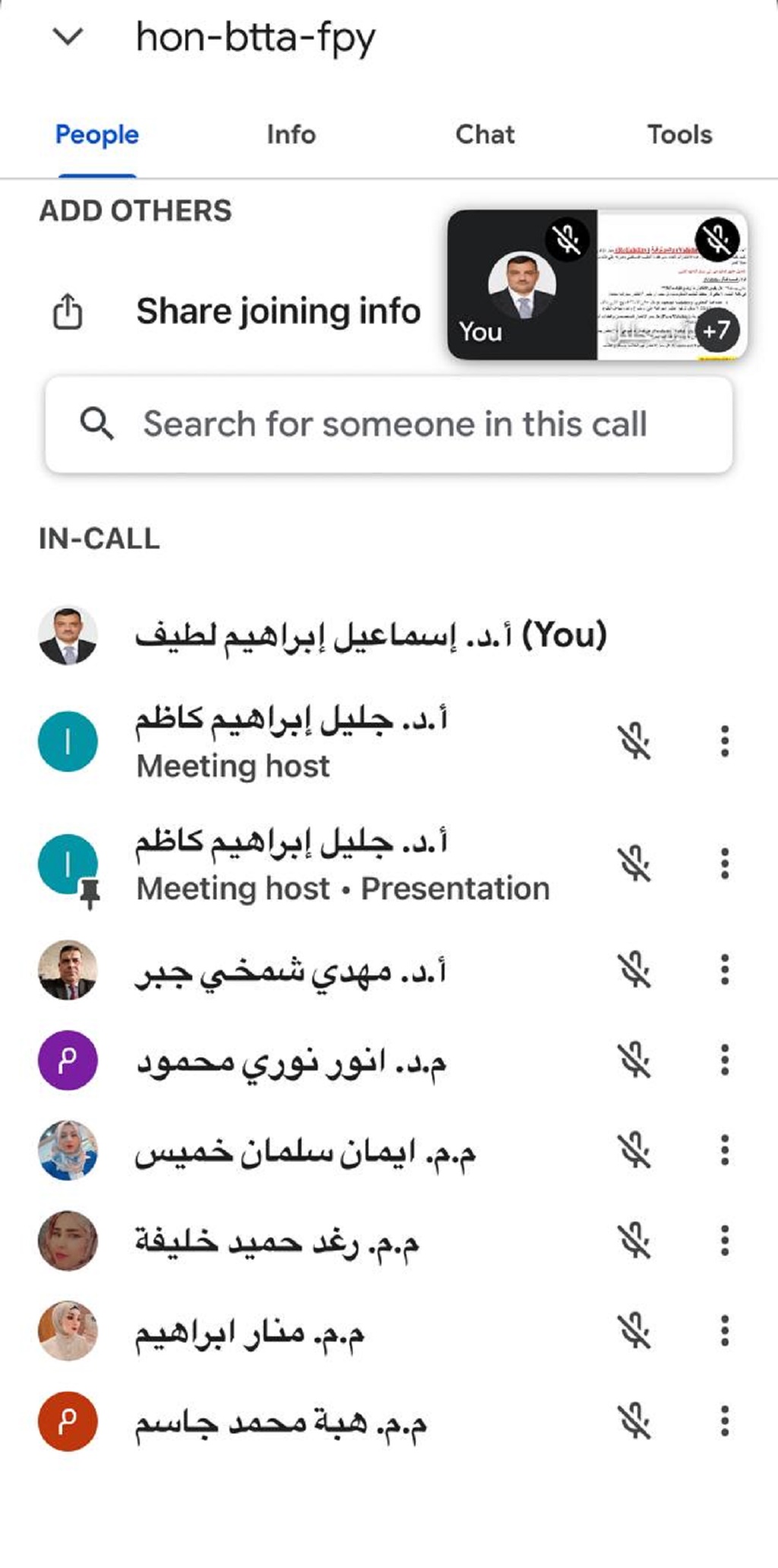
Task: Mute participant أ.د. مهدي شمخي جبر
Action: point(634,970)
